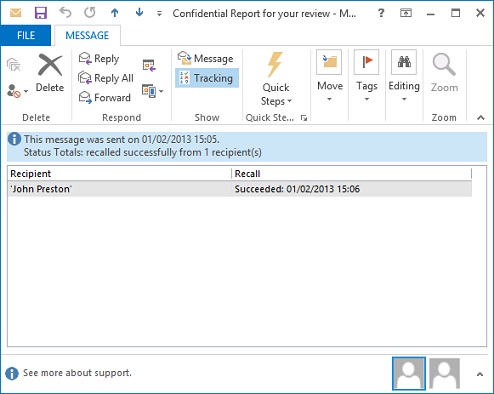This screenshot has width=494, height=394.
Task: Go to previous item with up arrow
Action: coord(115,13)
